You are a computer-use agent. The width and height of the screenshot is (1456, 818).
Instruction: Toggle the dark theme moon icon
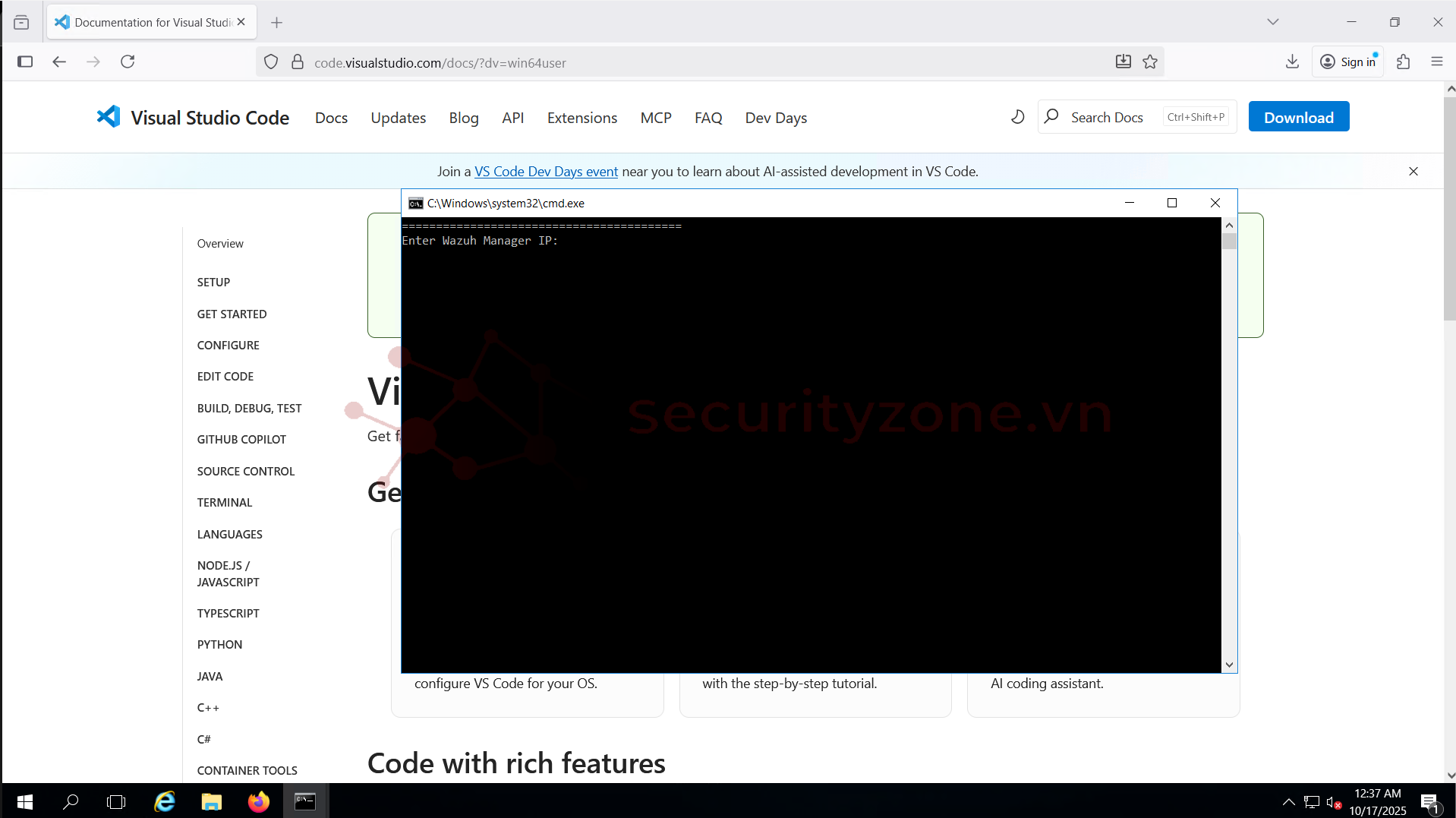[x=1017, y=117]
